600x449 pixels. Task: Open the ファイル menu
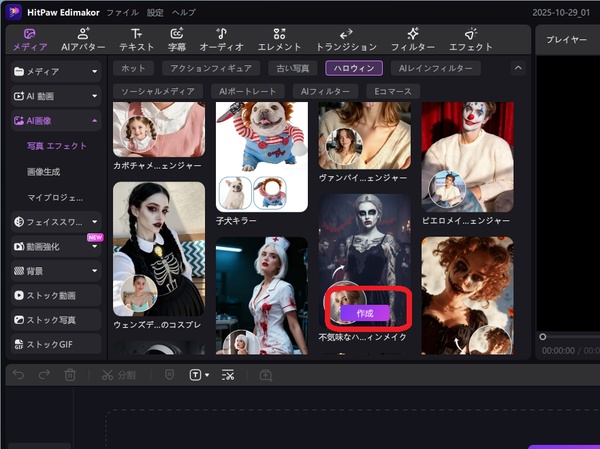point(122,12)
